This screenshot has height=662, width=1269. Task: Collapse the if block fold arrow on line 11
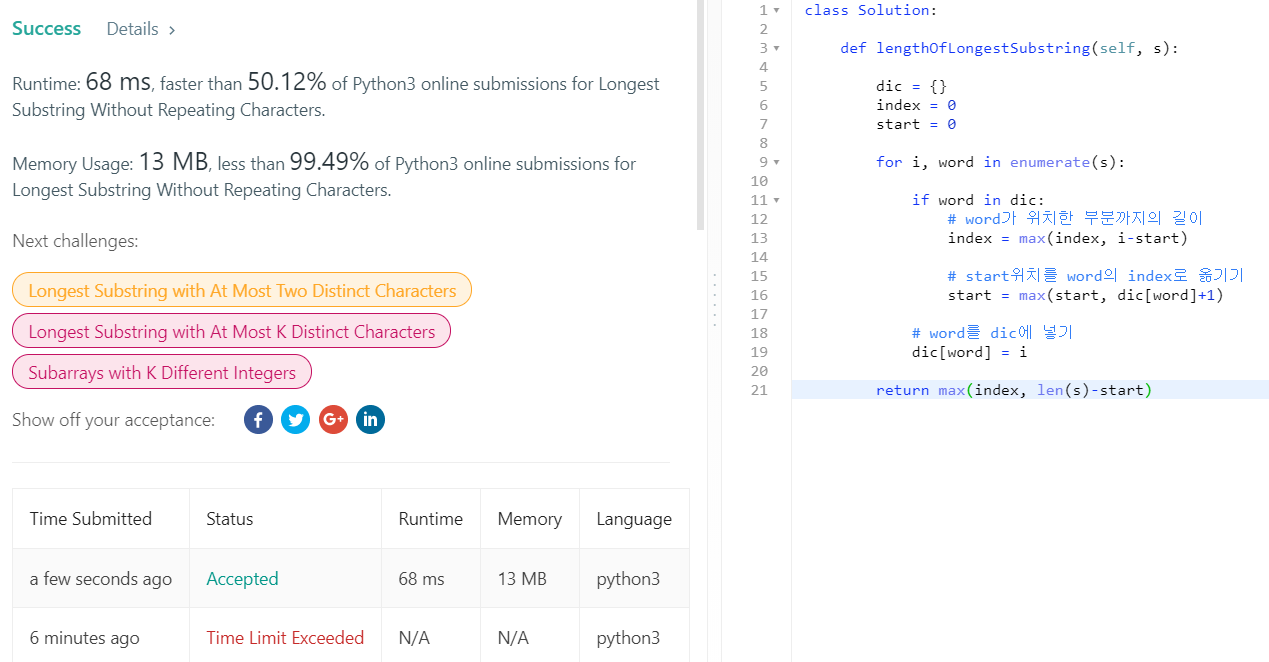776,200
